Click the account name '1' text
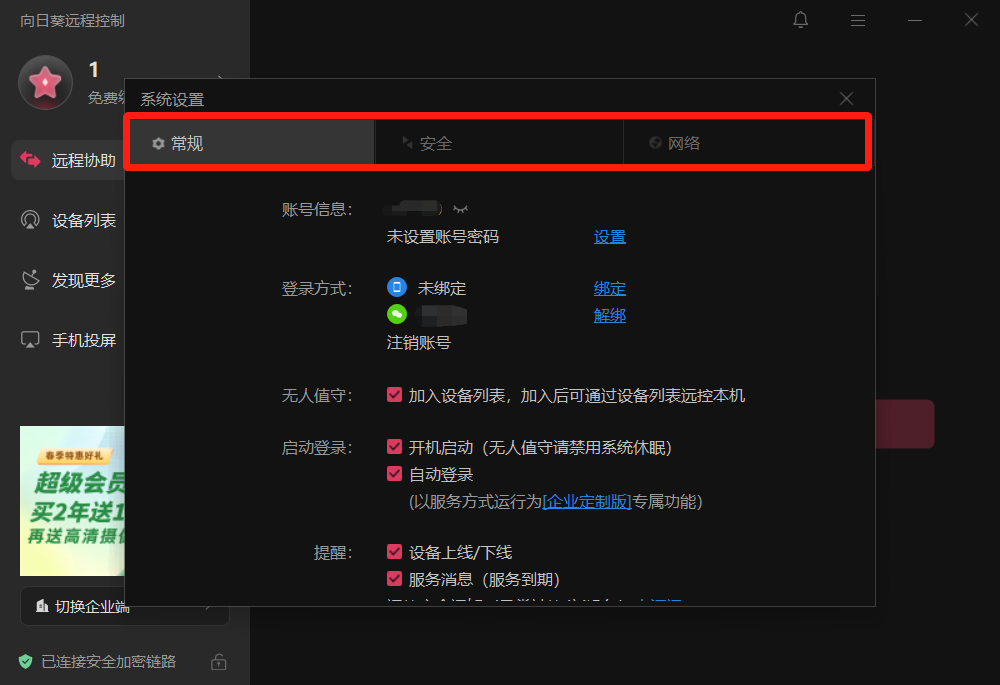This screenshot has width=1000, height=685. pyautogui.click(x=94, y=70)
